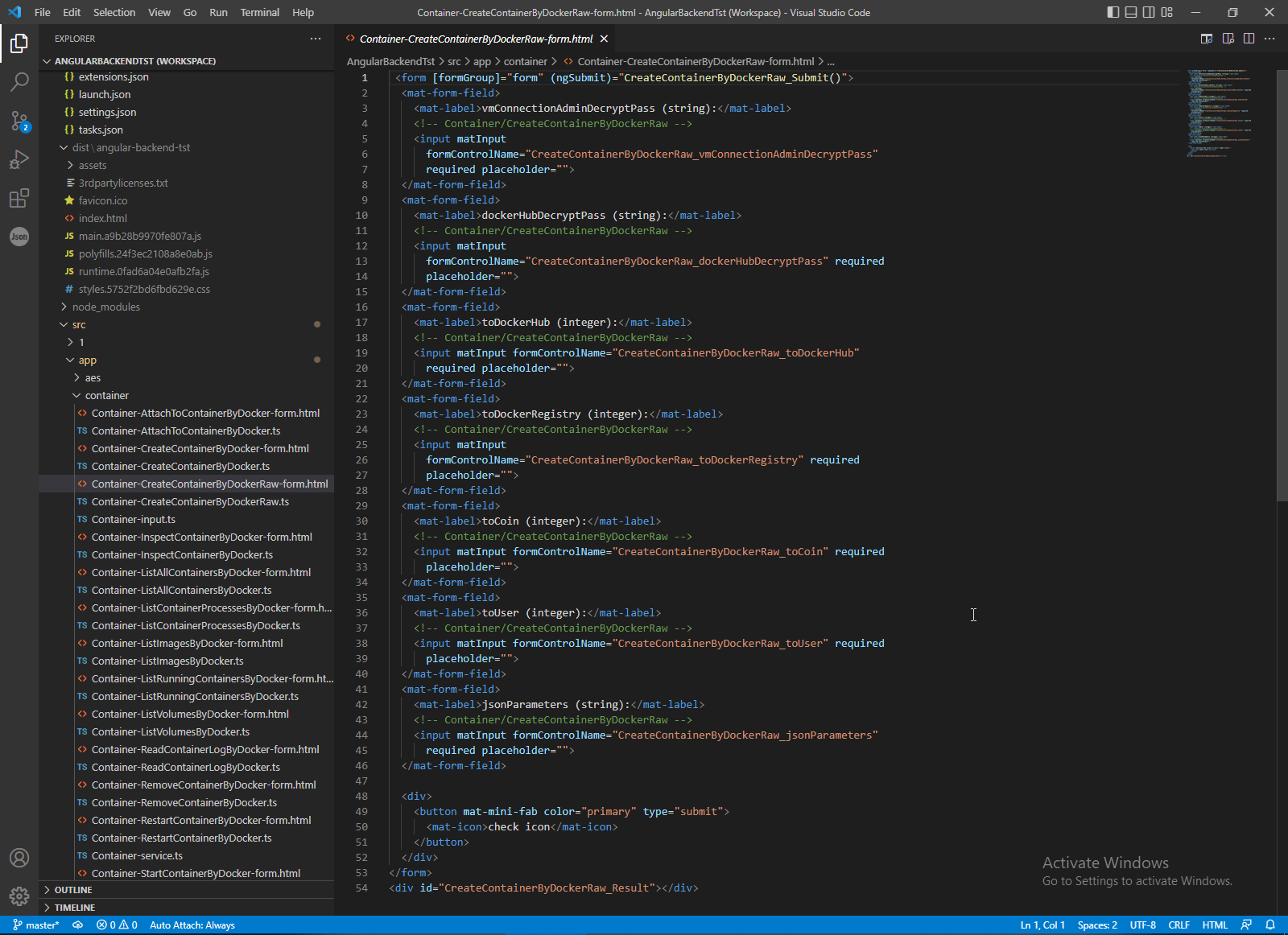The height and width of the screenshot is (935, 1288).
Task: Click the master* branch indicator
Action: [35, 925]
